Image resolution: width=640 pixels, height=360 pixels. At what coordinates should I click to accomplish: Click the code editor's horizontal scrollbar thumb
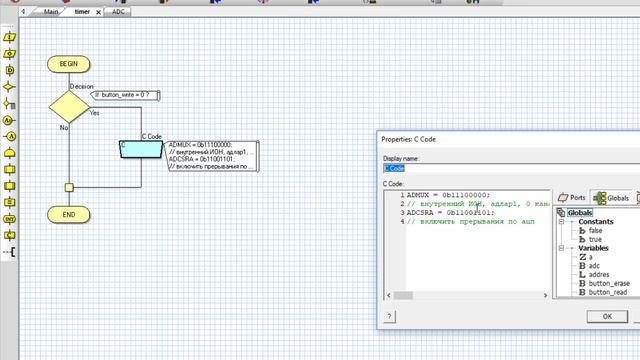point(403,295)
